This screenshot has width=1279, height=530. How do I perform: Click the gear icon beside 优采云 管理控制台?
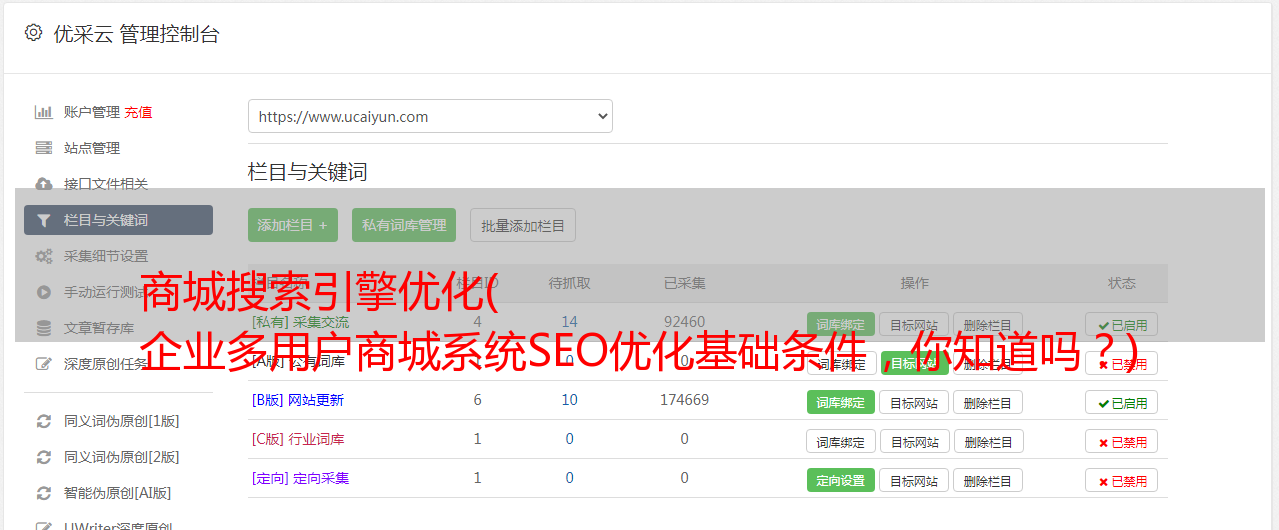34,33
